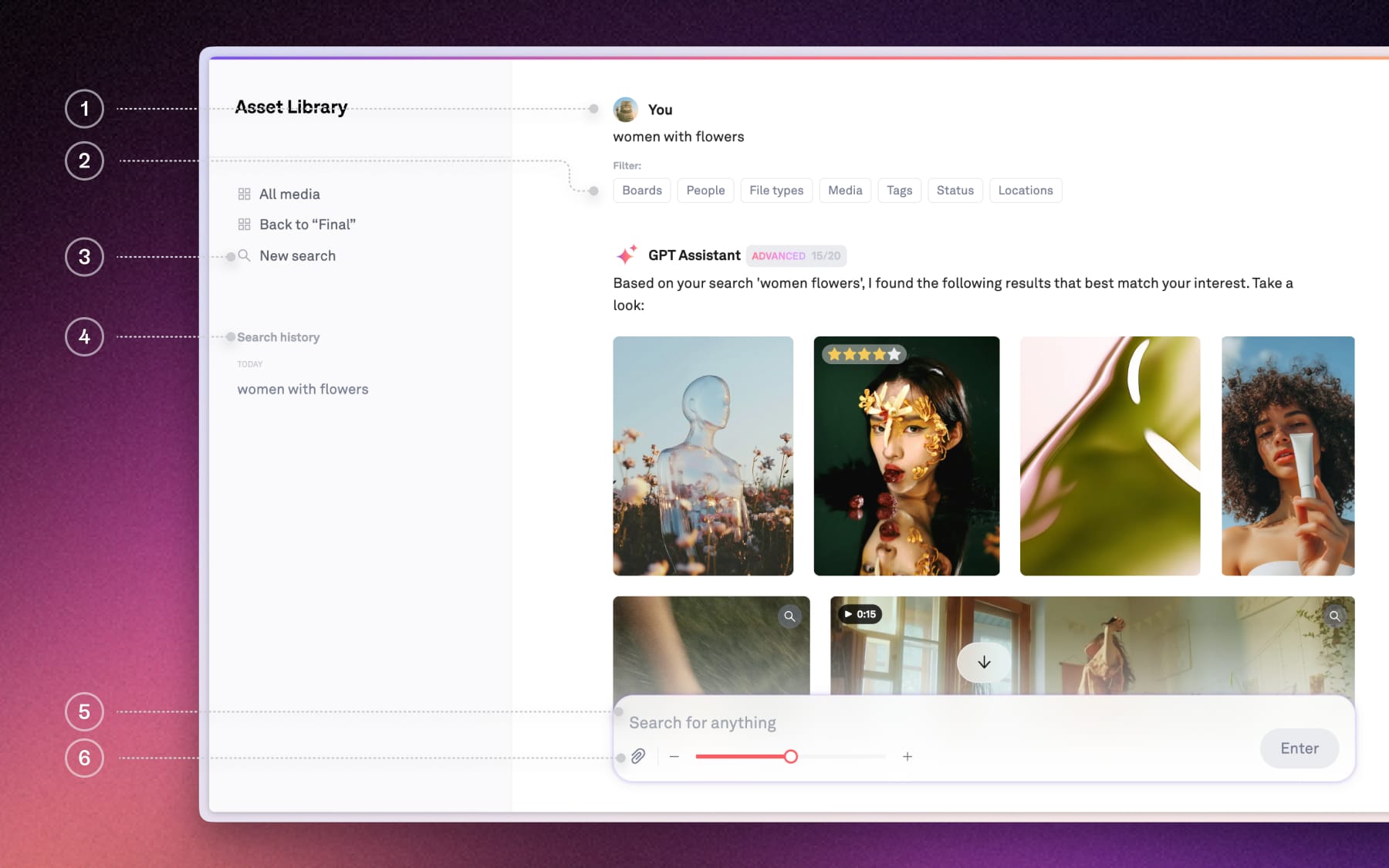Open the People filter
Viewport: 1389px width, 868px height.
tap(705, 191)
